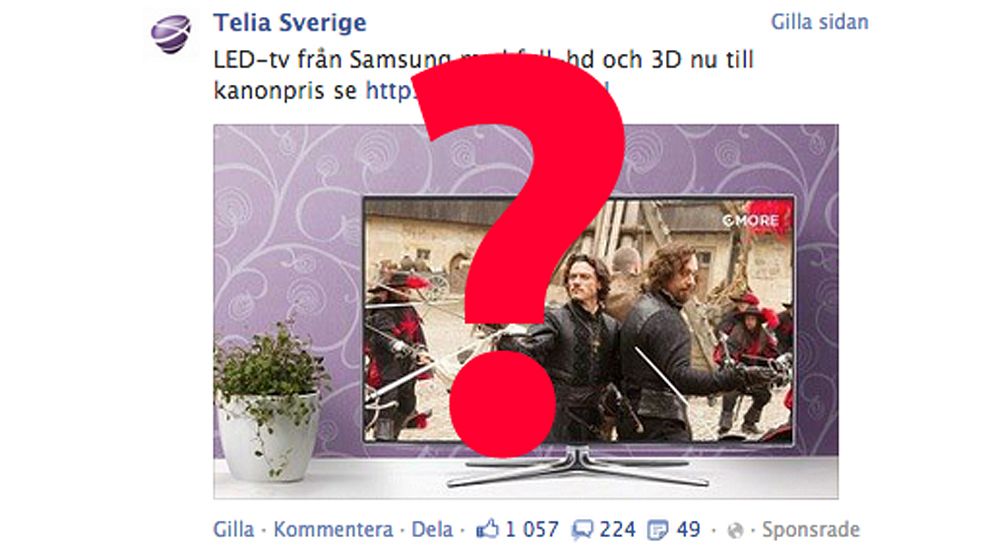The image size is (992, 558).
Task: View the 1 057 likes count
Action: coord(531,529)
